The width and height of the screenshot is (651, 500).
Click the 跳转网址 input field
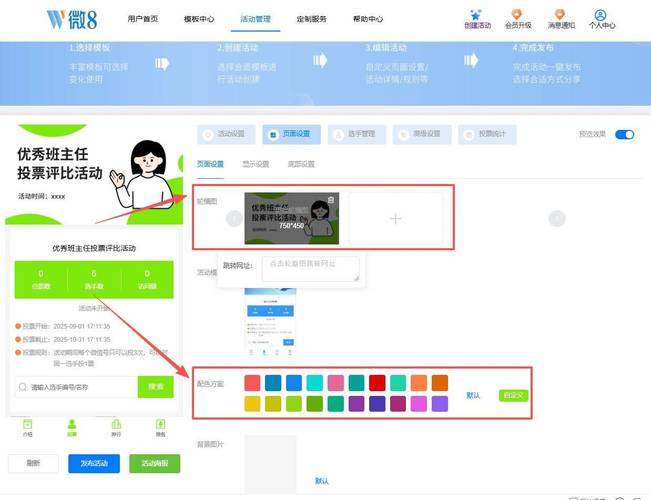[x=310, y=268]
